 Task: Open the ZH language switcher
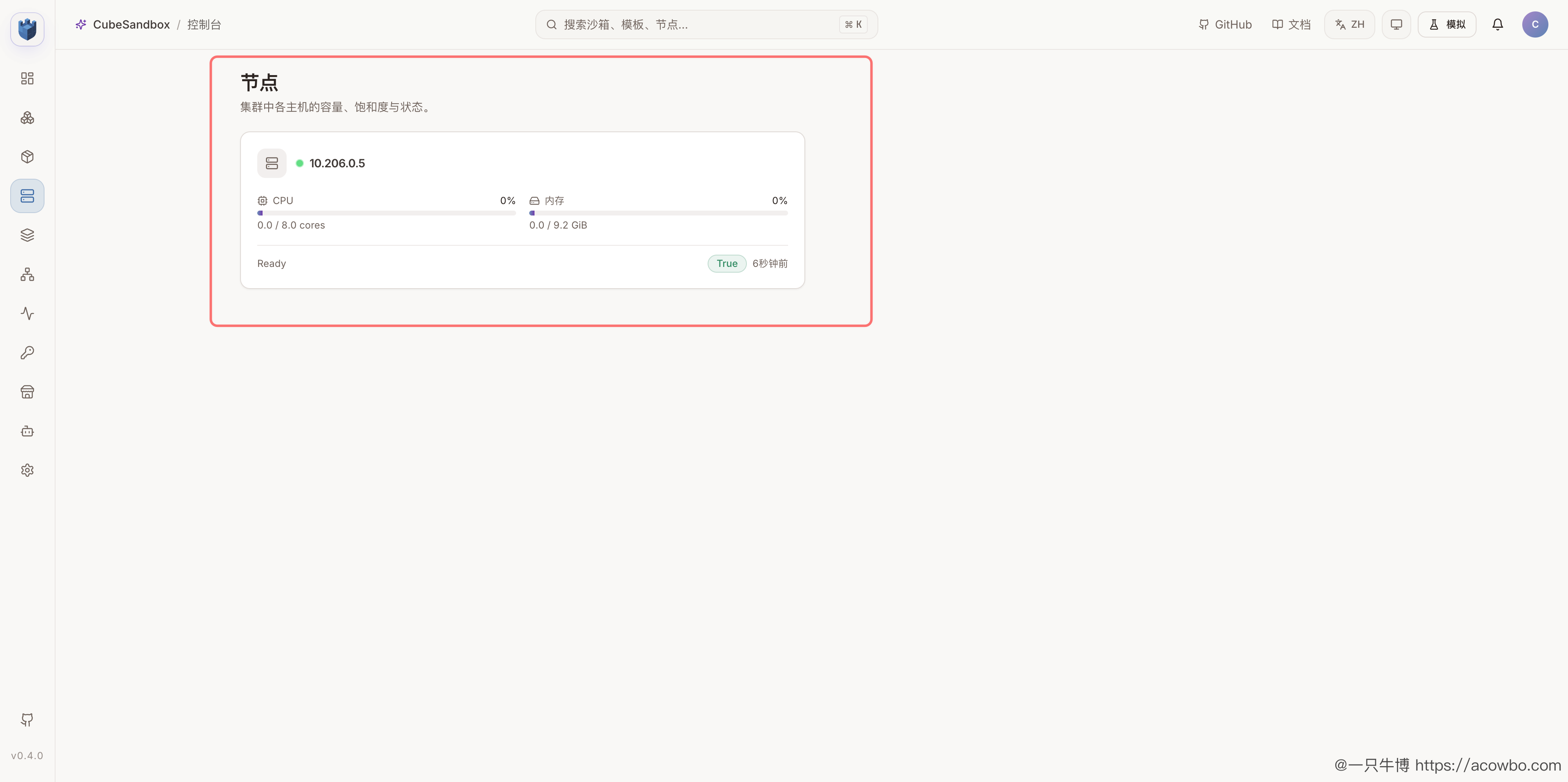click(x=1350, y=24)
